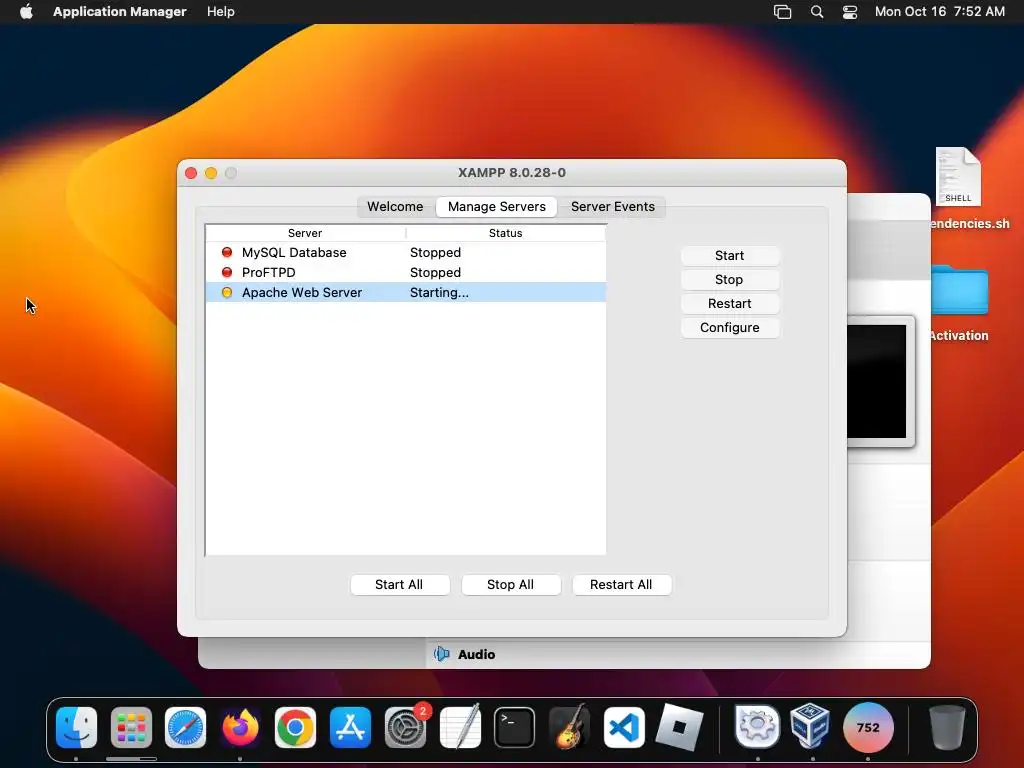Select the Manage Servers tab
This screenshot has height=768, width=1024.
[x=496, y=206]
